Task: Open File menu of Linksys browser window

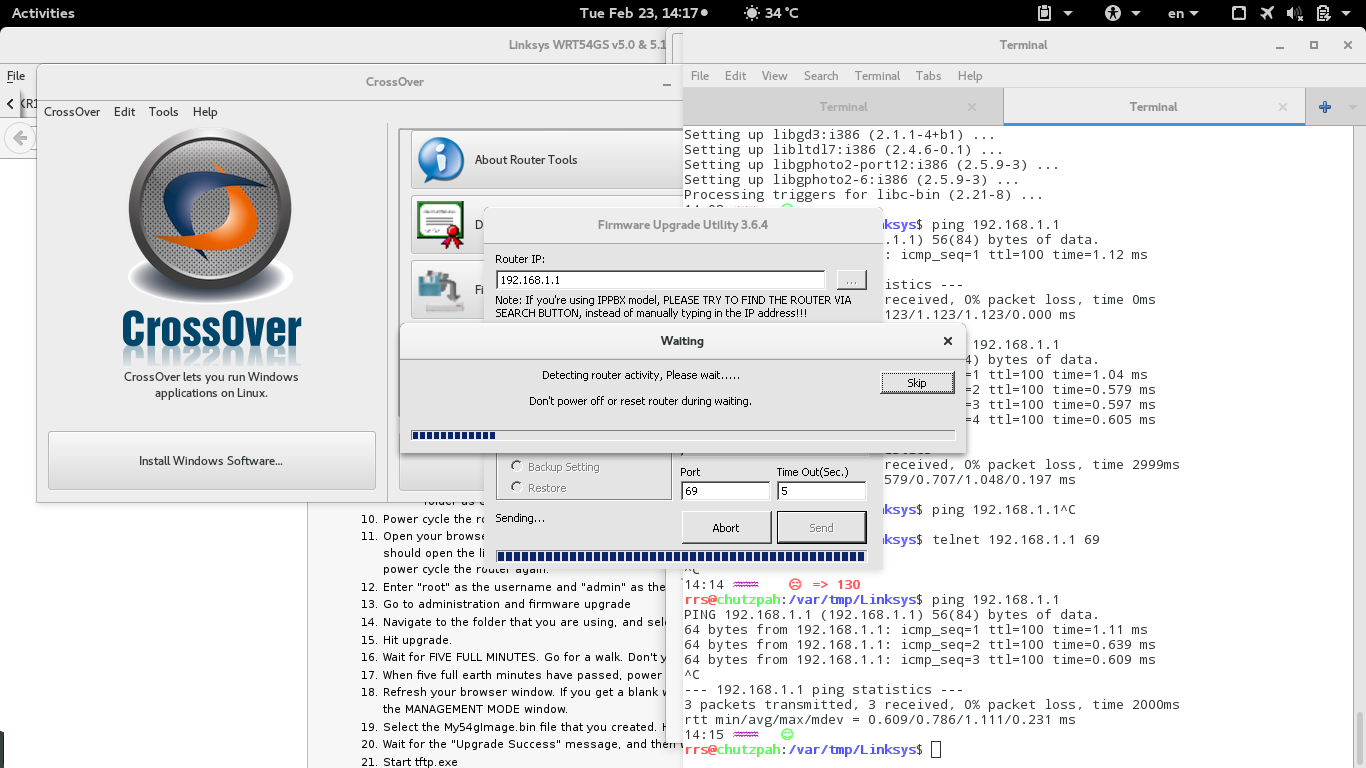Action: pos(16,76)
